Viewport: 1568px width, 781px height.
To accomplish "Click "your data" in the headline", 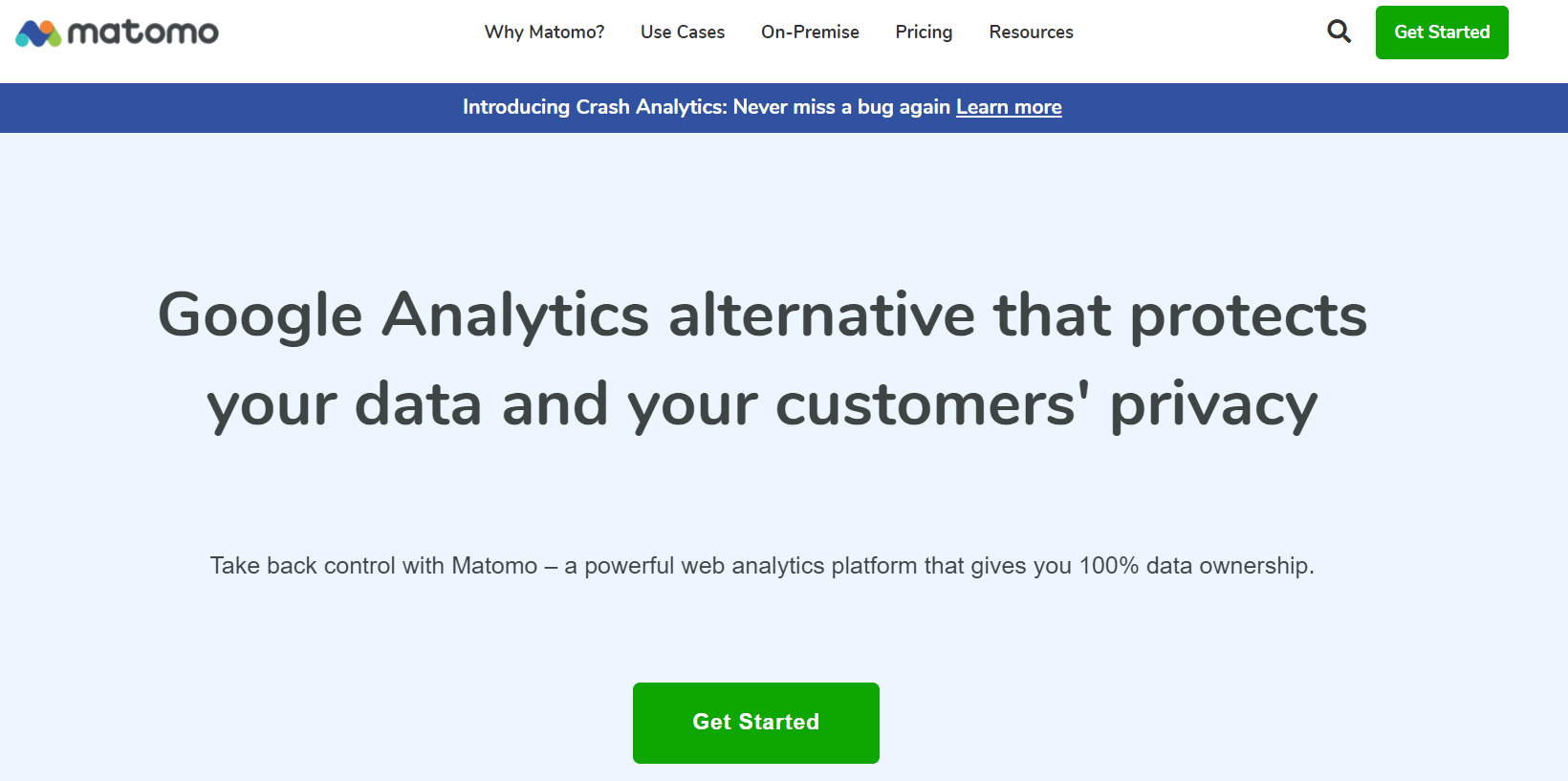I will pos(344,405).
